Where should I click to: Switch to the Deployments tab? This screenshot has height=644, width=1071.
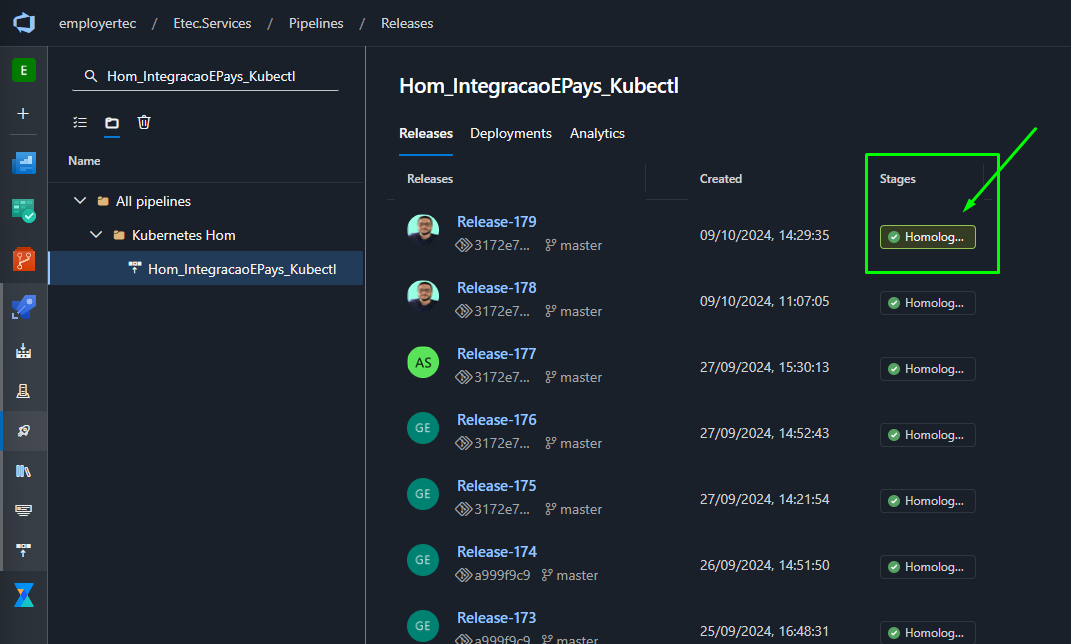pyautogui.click(x=511, y=134)
